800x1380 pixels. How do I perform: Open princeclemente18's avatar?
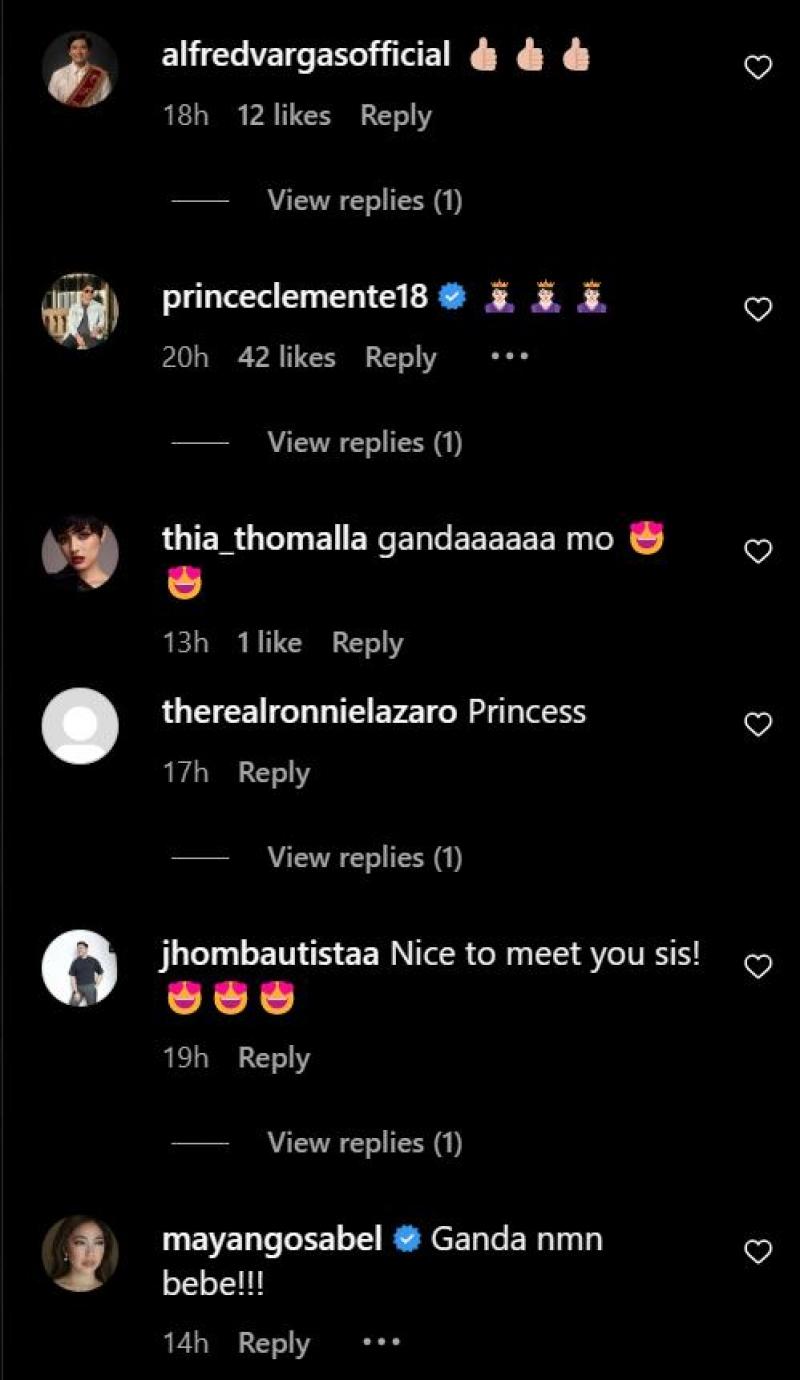pos(80,311)
